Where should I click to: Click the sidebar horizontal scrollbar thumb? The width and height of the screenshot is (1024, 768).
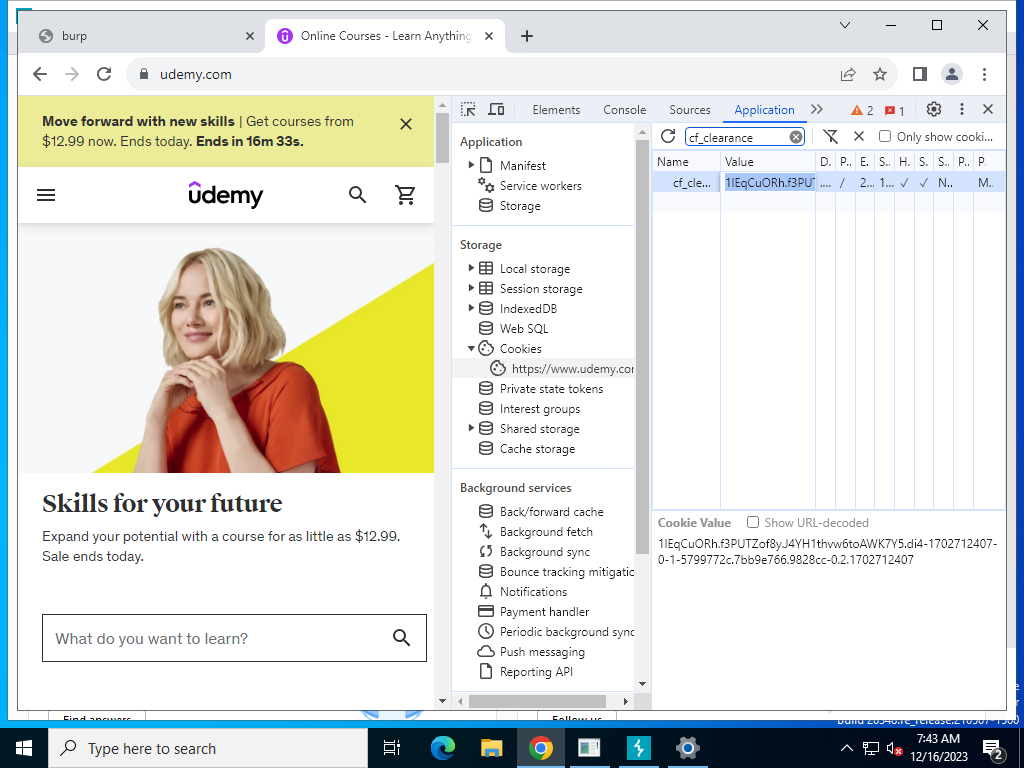tap(537, 701)
